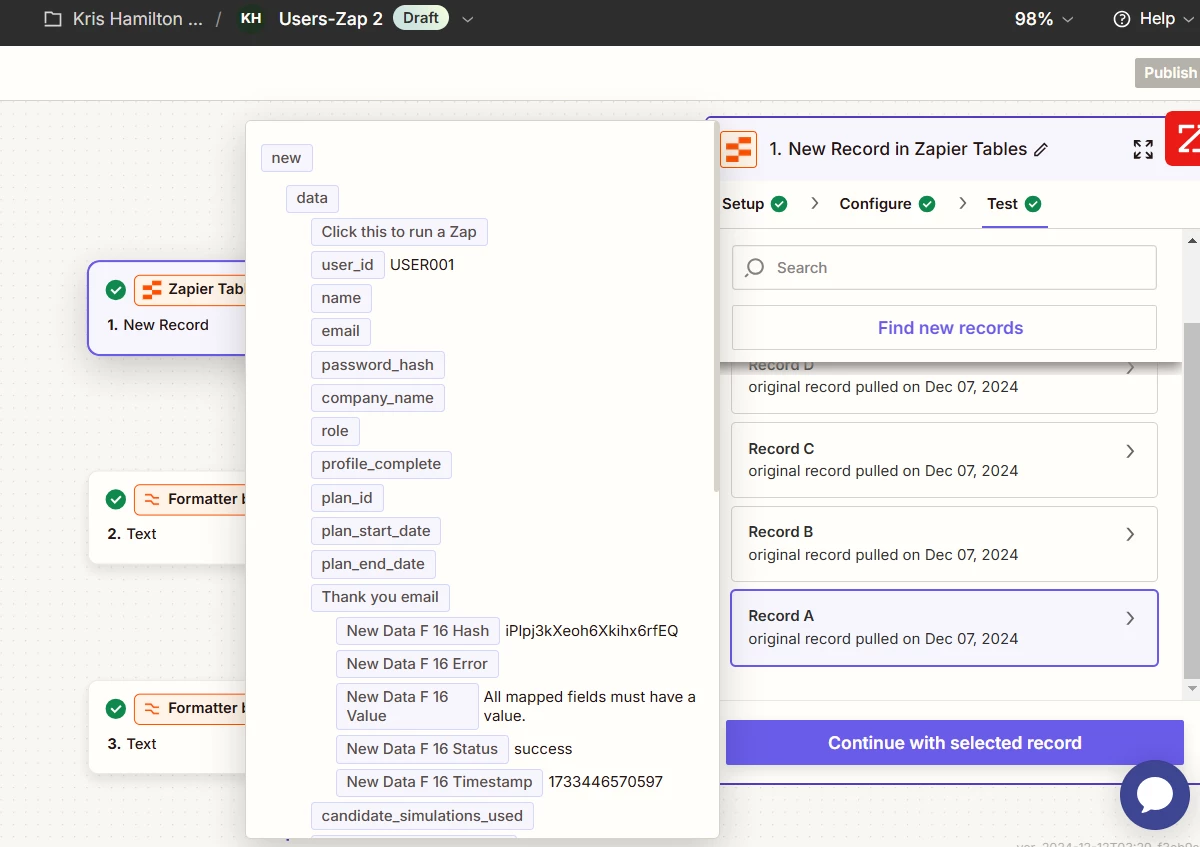Select New Data F 16 Value field
This screenshot has width=1200, height=847.
pos(407,706)
